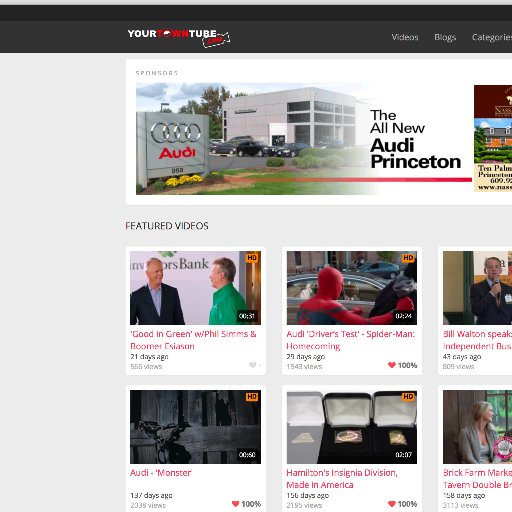Play the Bill Walton speaker video thumbnail
Viewport: 512px width, 512px height.
tap(477, 288)
